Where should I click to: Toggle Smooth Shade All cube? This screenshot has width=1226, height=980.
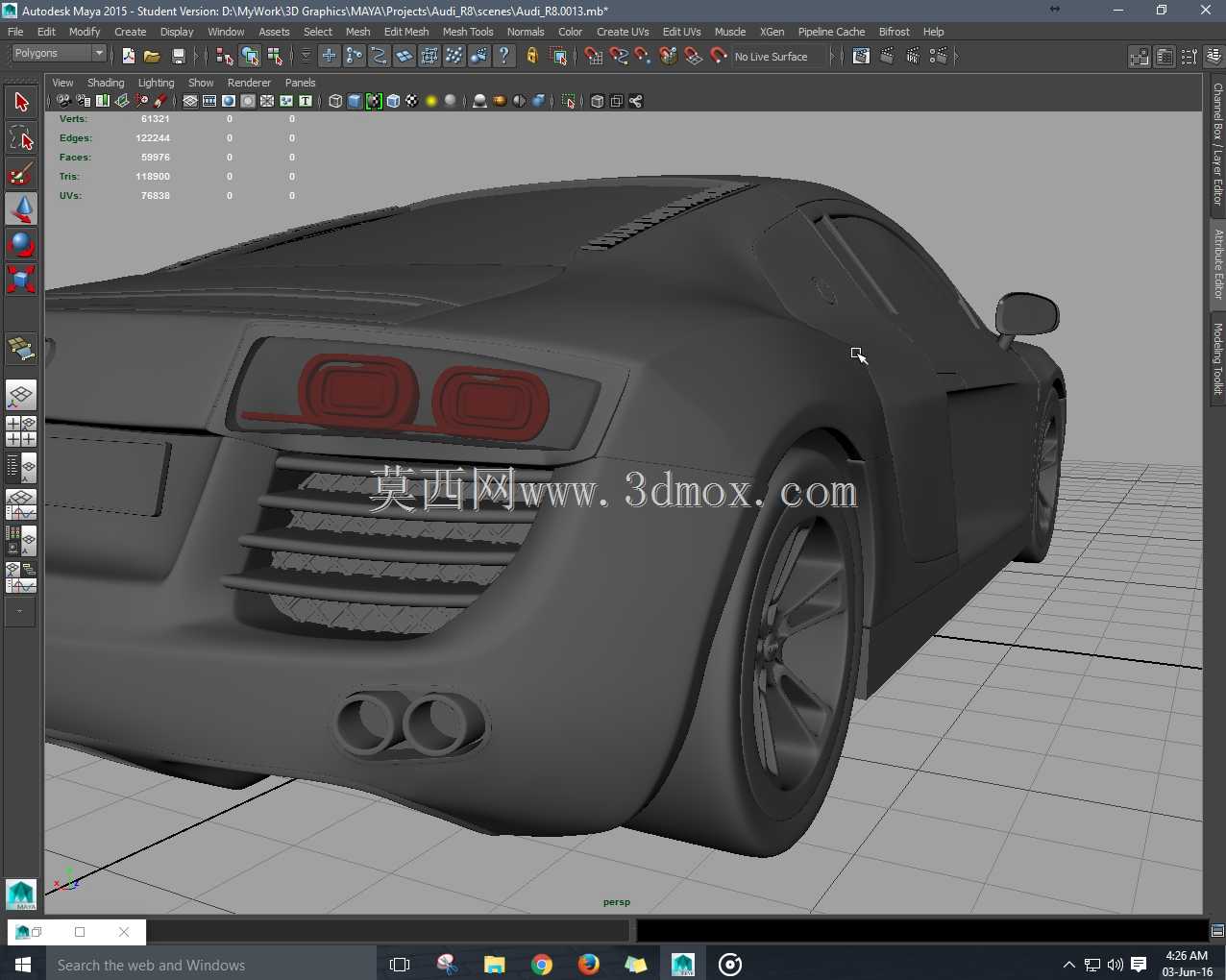pos(355,101)
